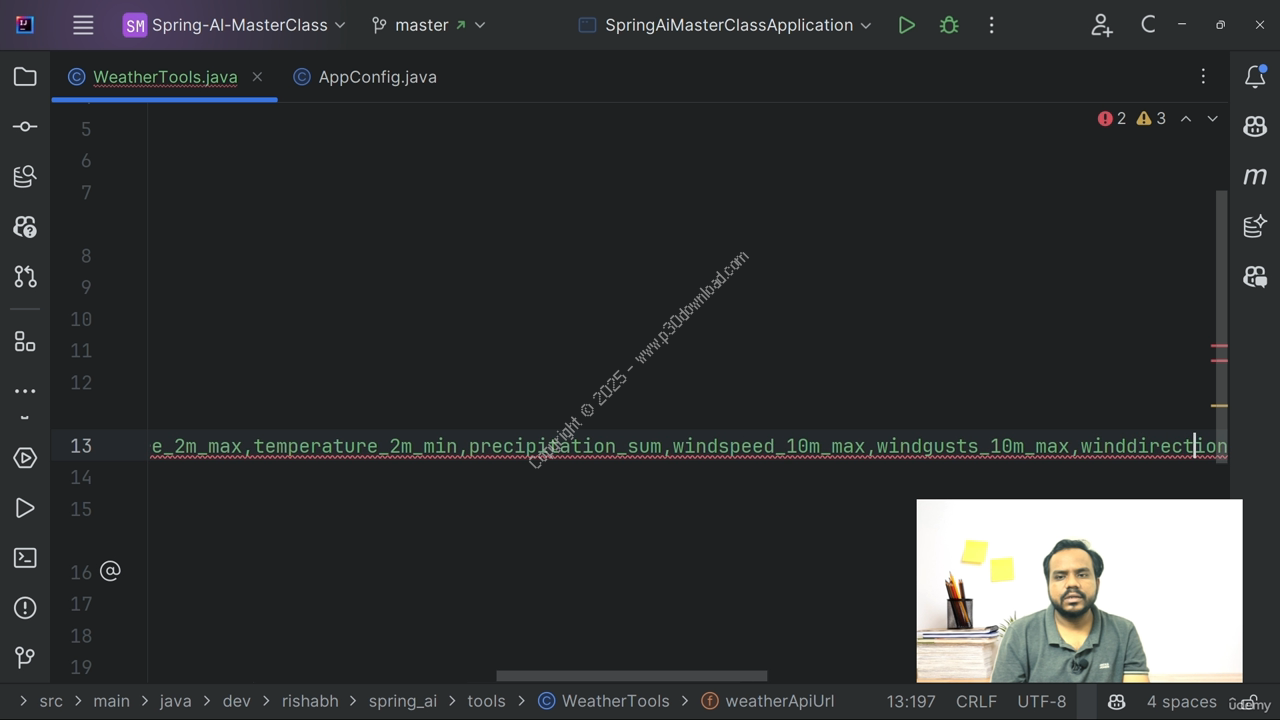Open the hamburger main menu
This screenshot has width=1280, height=720.
83,25
